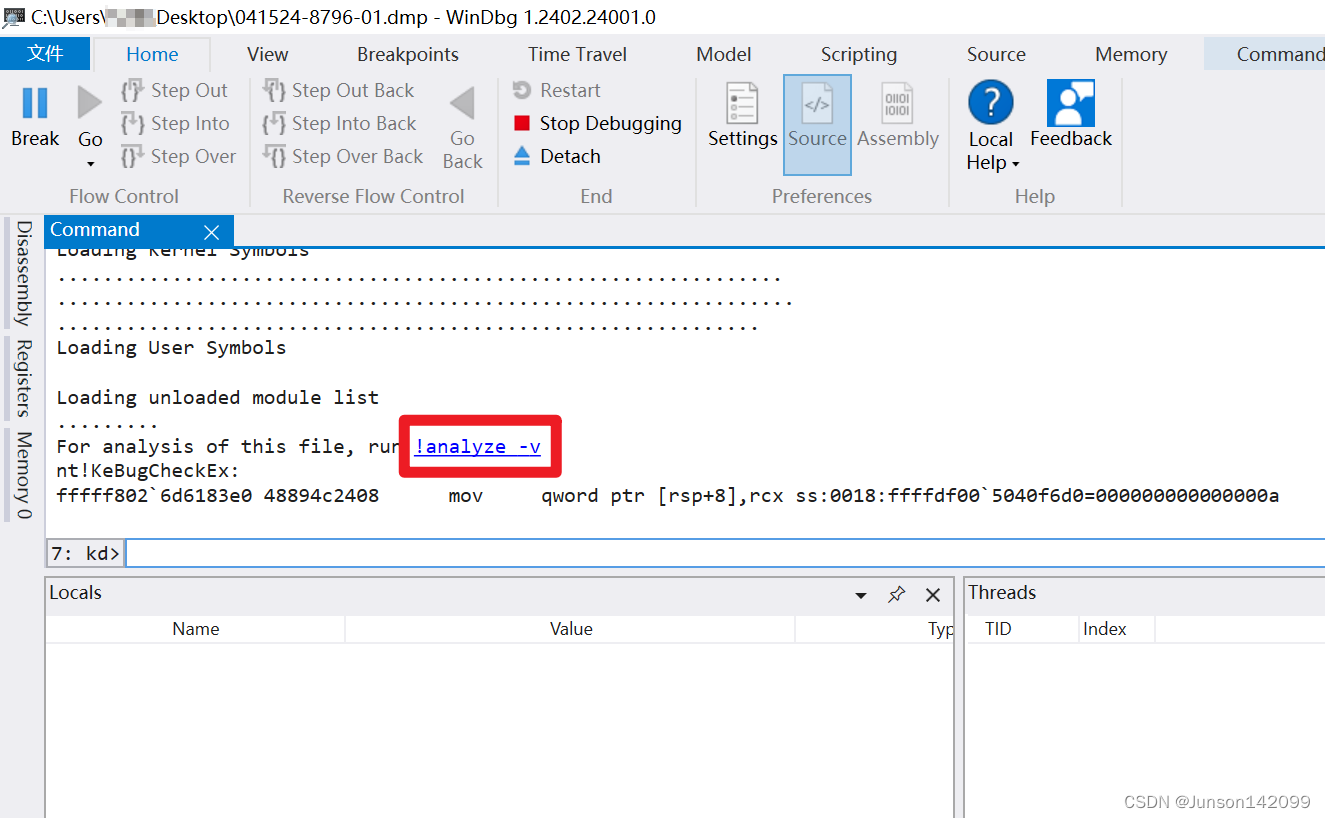This screenshot has height=818, width=1325.
Task: Open the Go dropdown arrow
Action: click(90, 164)
